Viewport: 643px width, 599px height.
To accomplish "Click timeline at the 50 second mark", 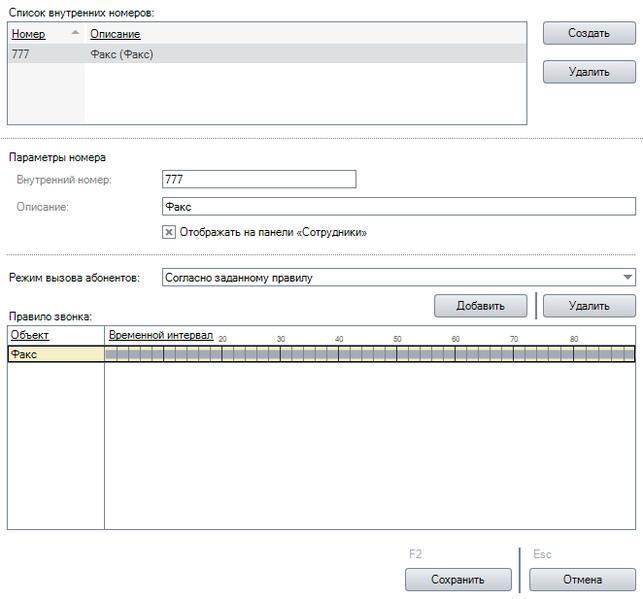I will coord(397,339).
